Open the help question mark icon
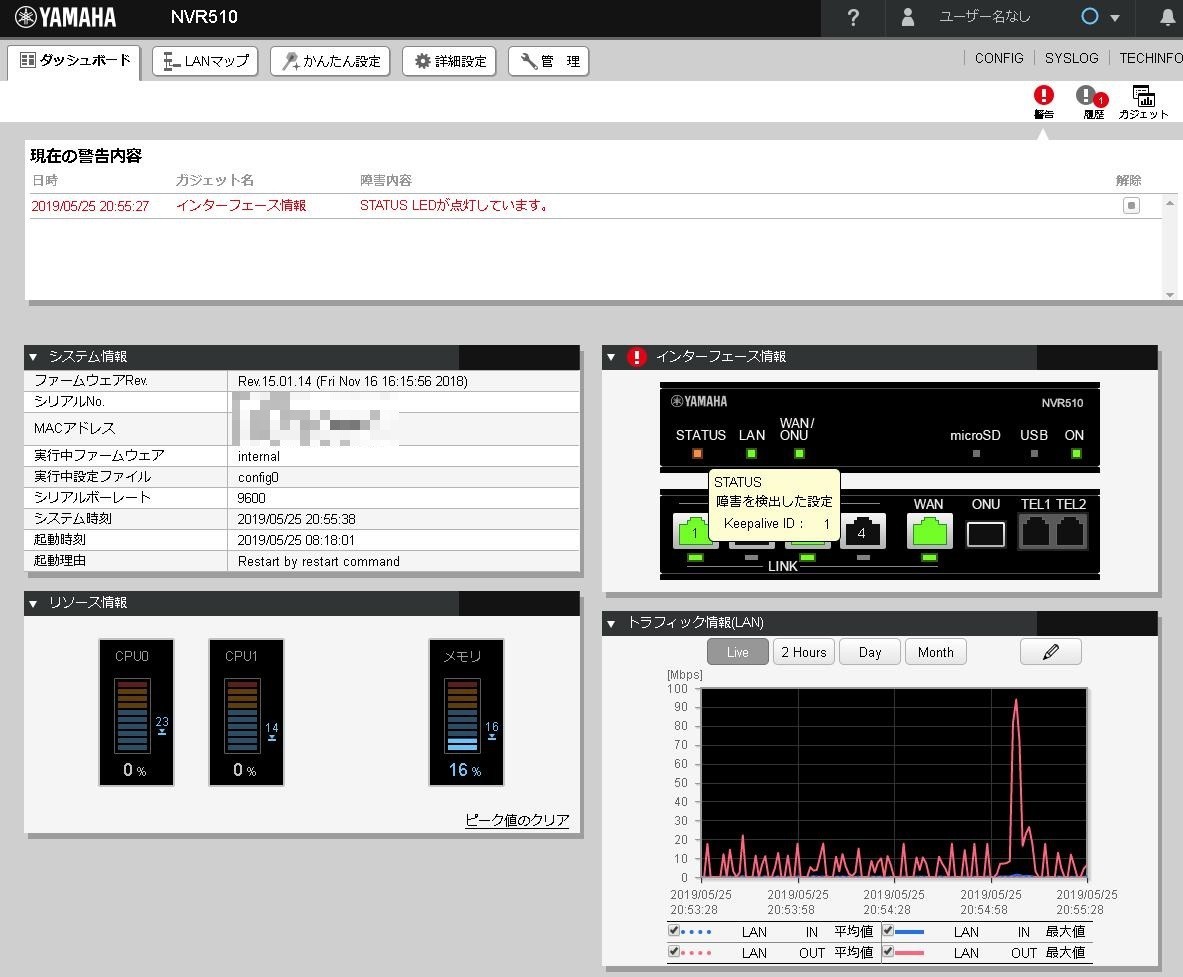The width and height of the screenshot is (1183, 977). pyautogui.click(x=853, y=17)
